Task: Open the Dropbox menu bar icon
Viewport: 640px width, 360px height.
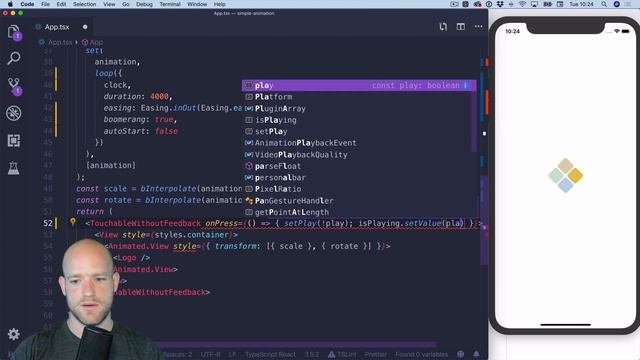Action: [500, 4]
